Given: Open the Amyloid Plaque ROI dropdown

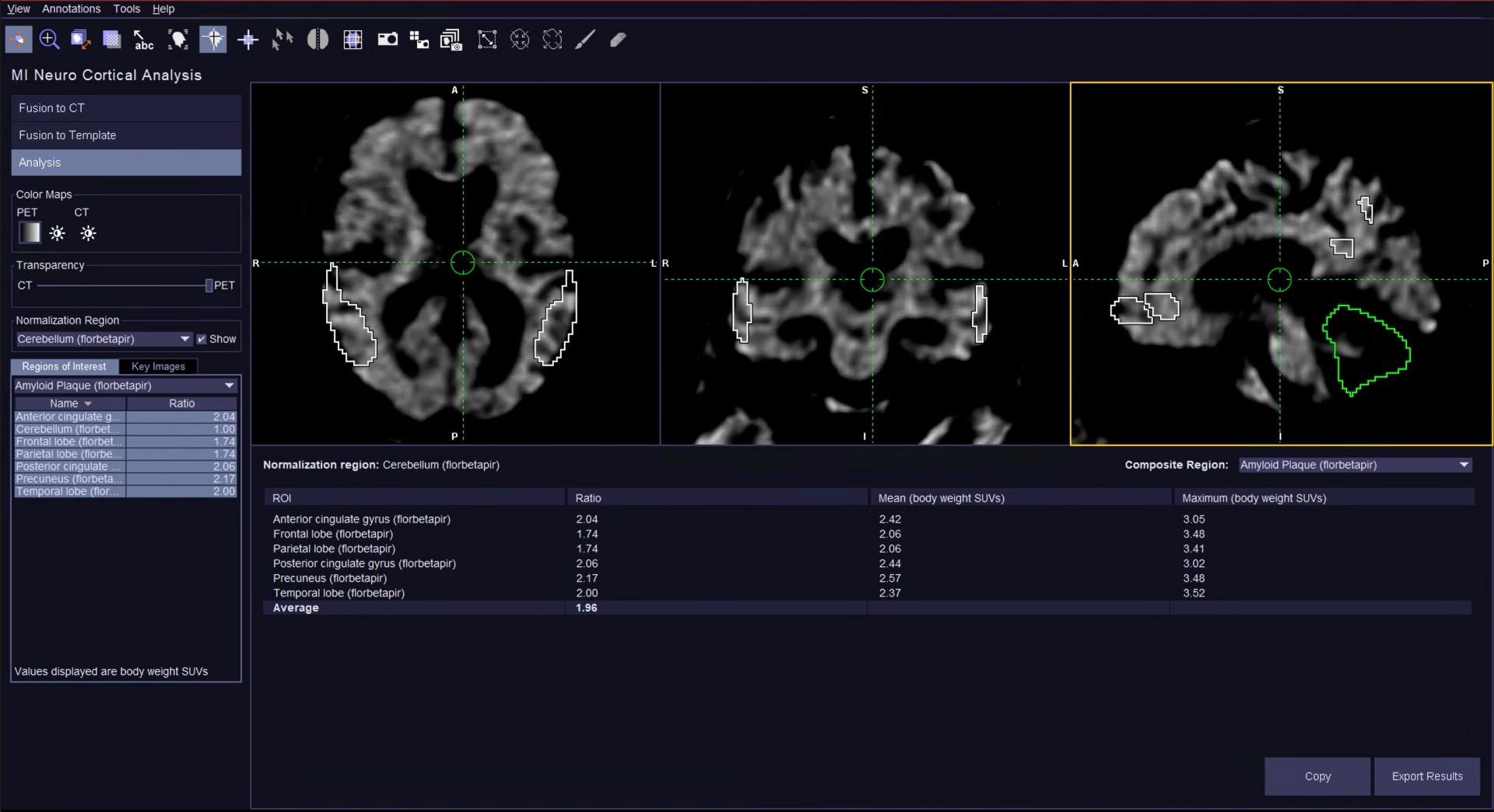Looking at the screenshot, I should pyautogui.click(x=229, y=385).
